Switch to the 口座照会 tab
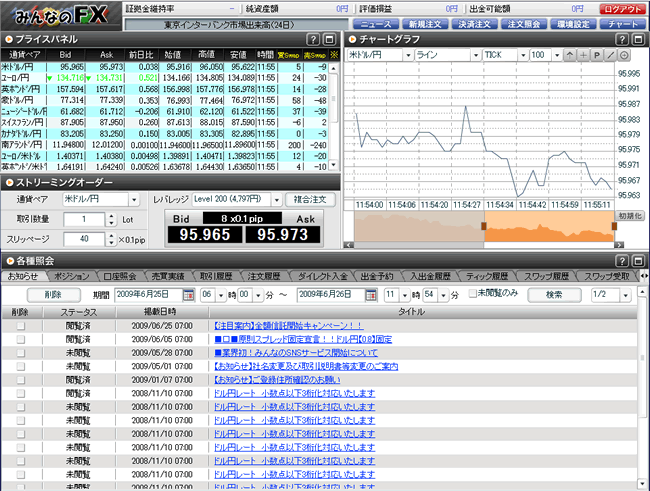 119,276
